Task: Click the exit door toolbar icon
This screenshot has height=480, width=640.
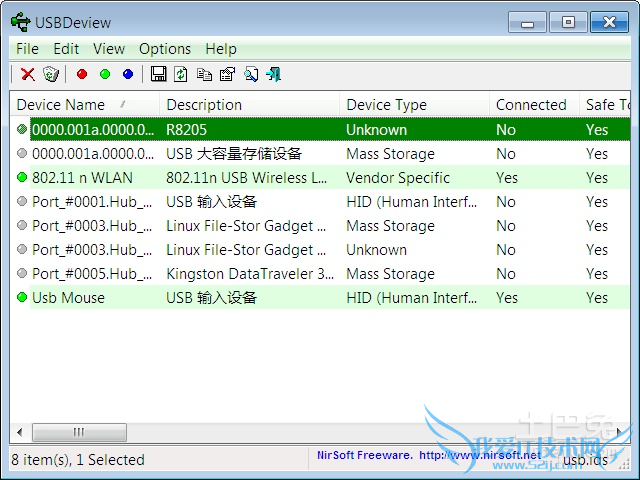Action: [x=273, y=74]
